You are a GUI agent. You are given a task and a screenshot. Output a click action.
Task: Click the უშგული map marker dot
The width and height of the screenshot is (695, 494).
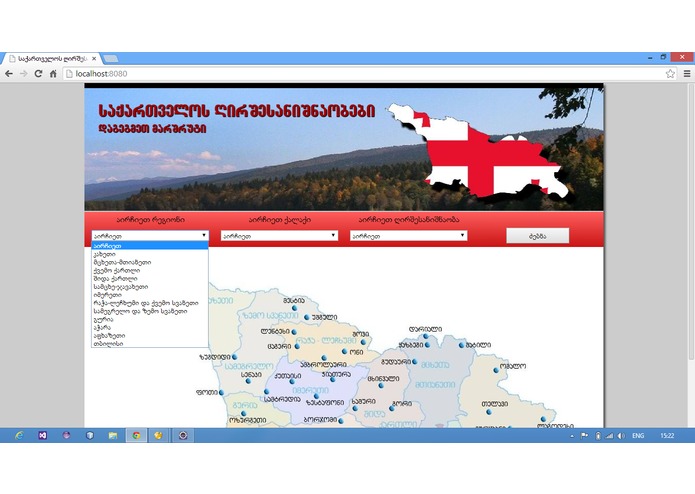307,317
